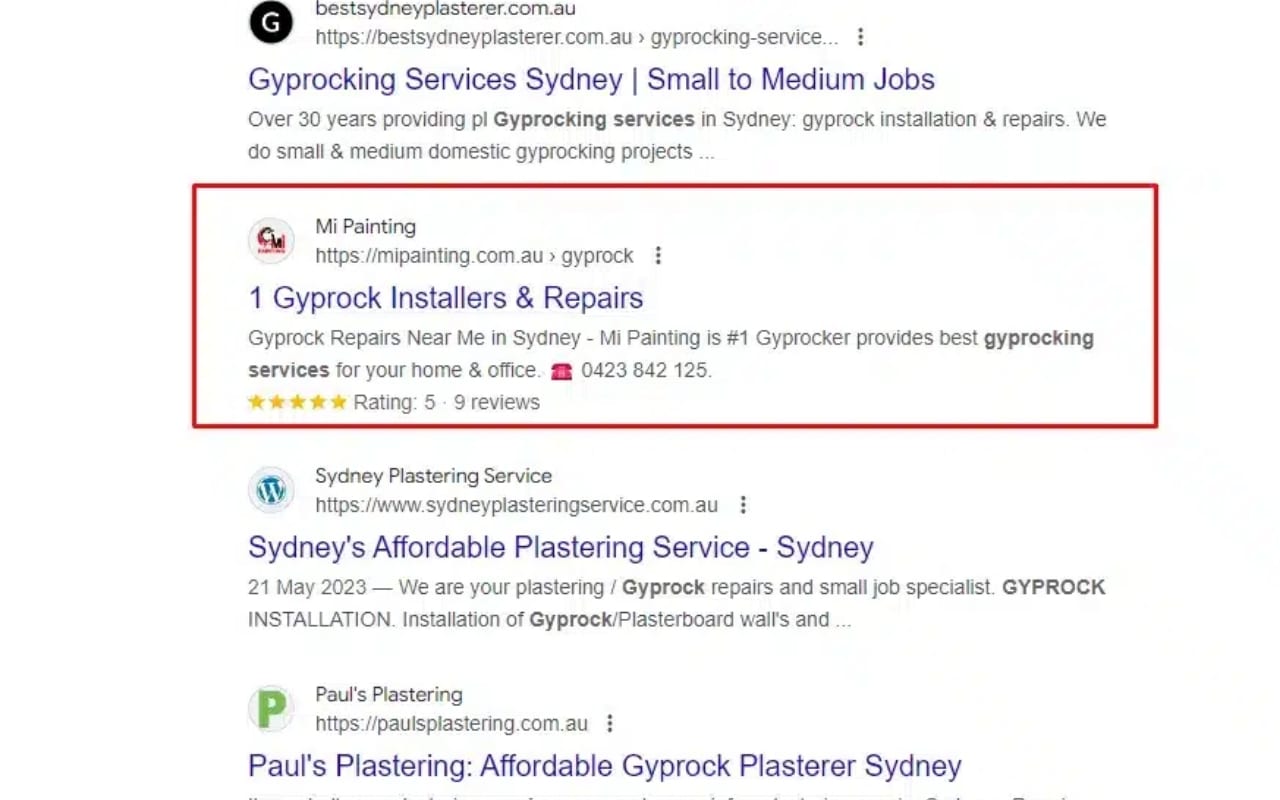Open three-dot menu beside mipainting.com.au URL
The width and height of the screenshot is (1280, 800).
click(x=658, y=256)
